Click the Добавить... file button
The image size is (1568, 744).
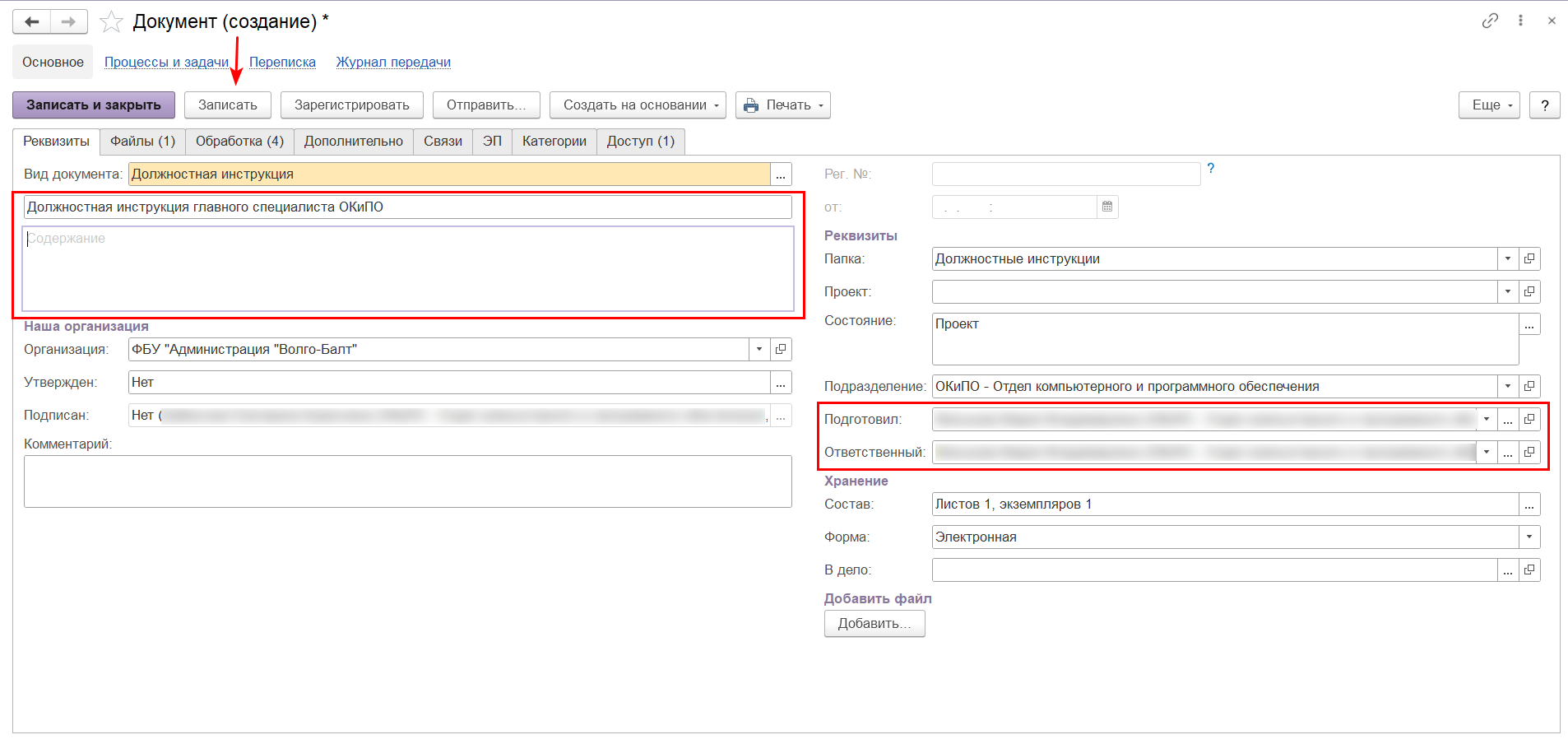click(874, 623)
